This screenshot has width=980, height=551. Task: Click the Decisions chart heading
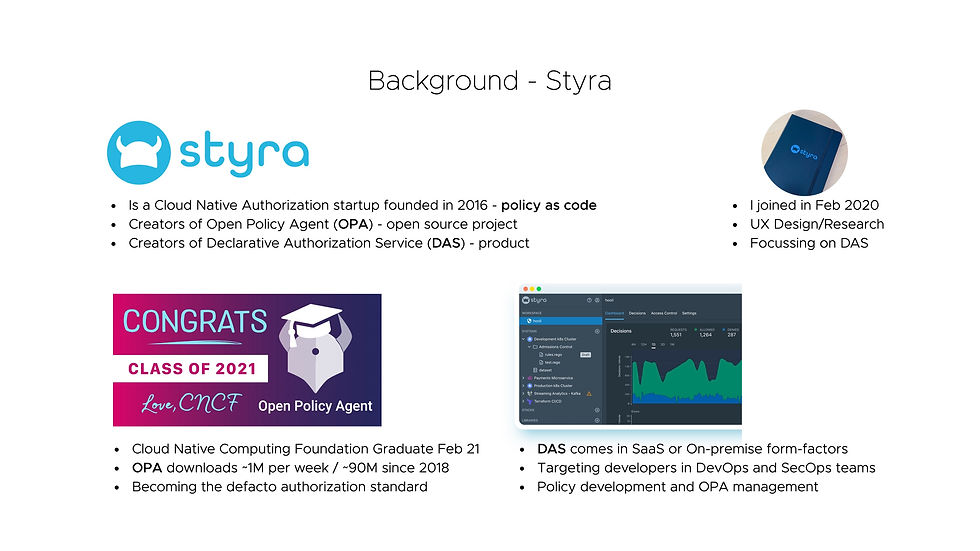(621, 331)
